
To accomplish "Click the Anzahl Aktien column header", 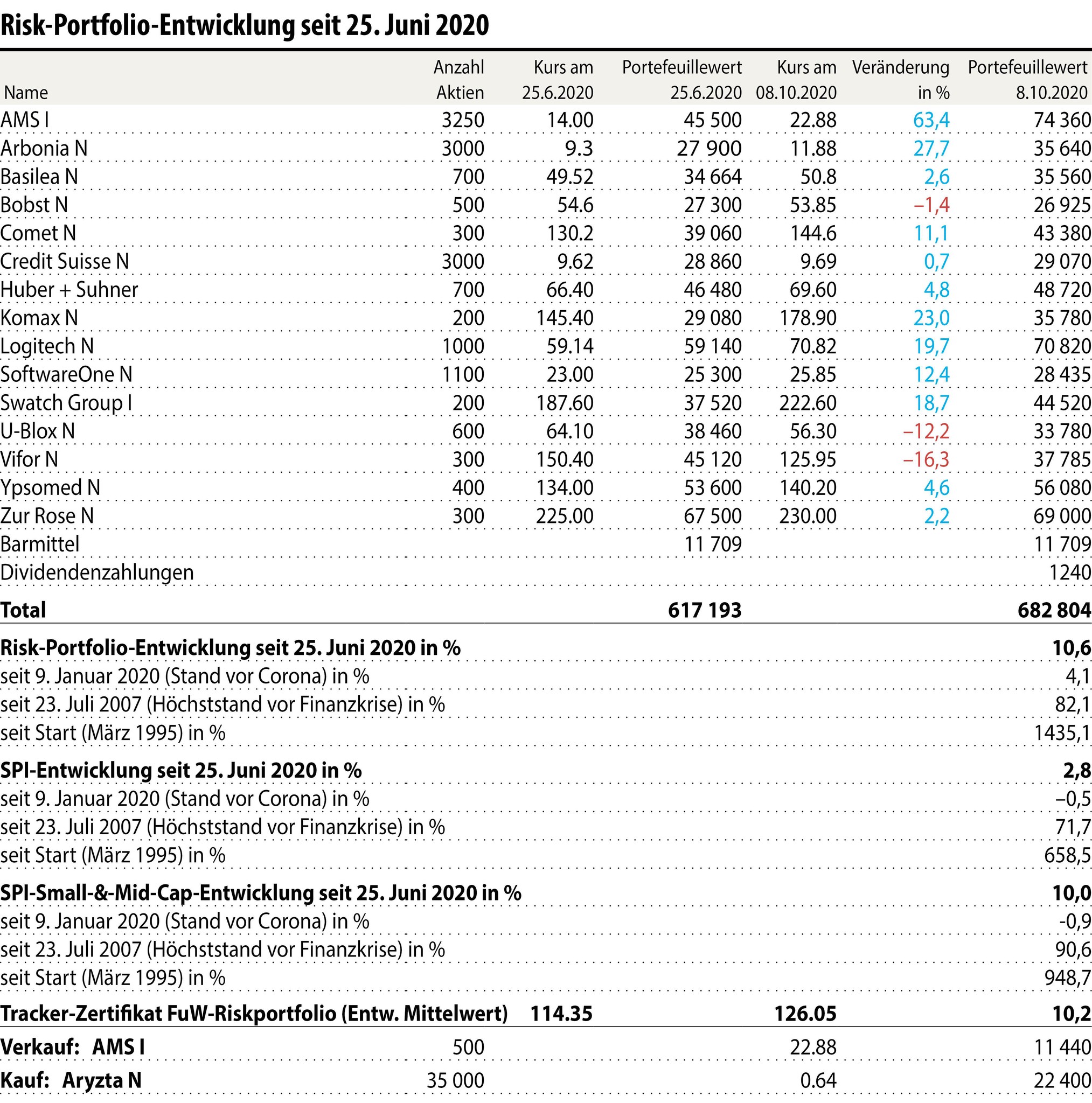I will [459, 79].
